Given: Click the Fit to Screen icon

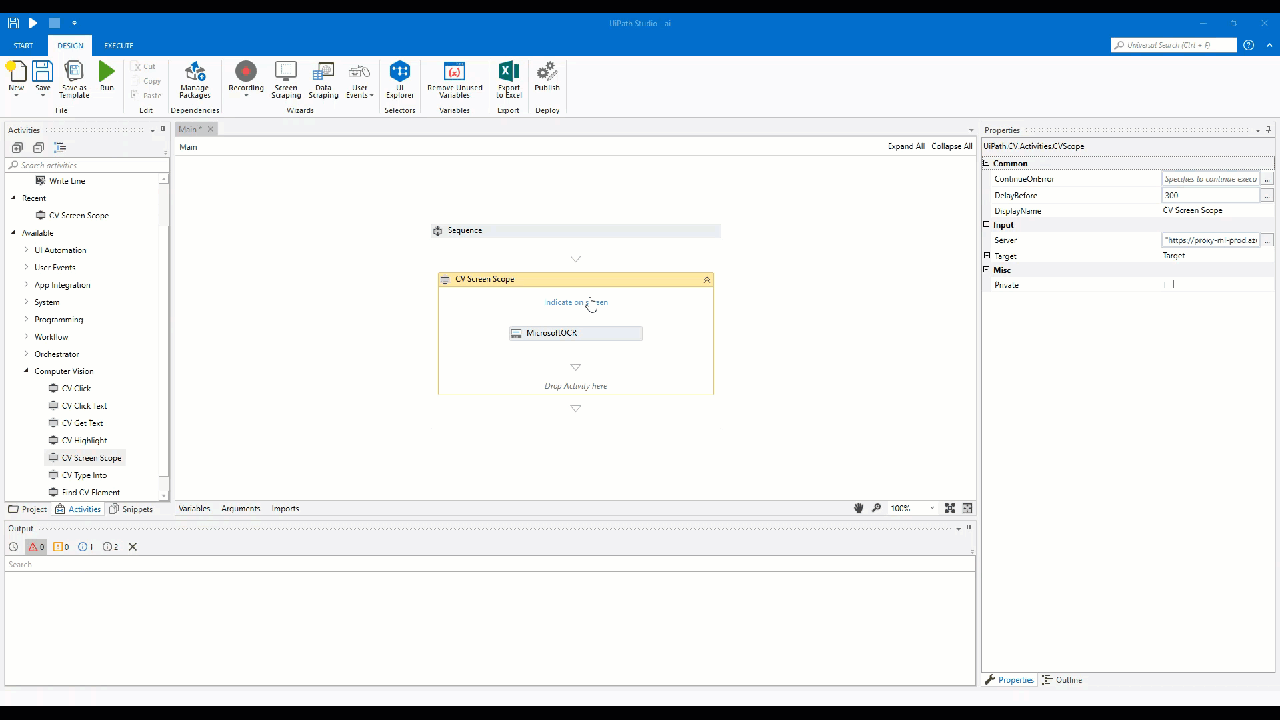Looking at the screenshot, I should click(950, 508).
